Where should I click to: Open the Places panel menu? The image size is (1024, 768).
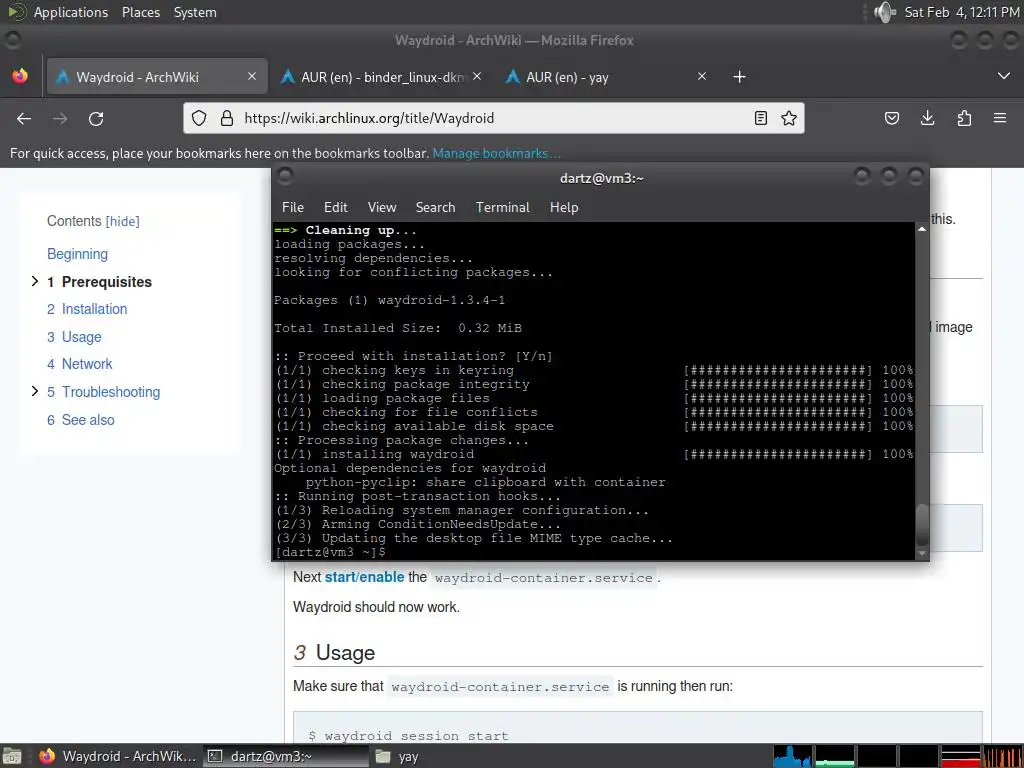coord(141,12)
